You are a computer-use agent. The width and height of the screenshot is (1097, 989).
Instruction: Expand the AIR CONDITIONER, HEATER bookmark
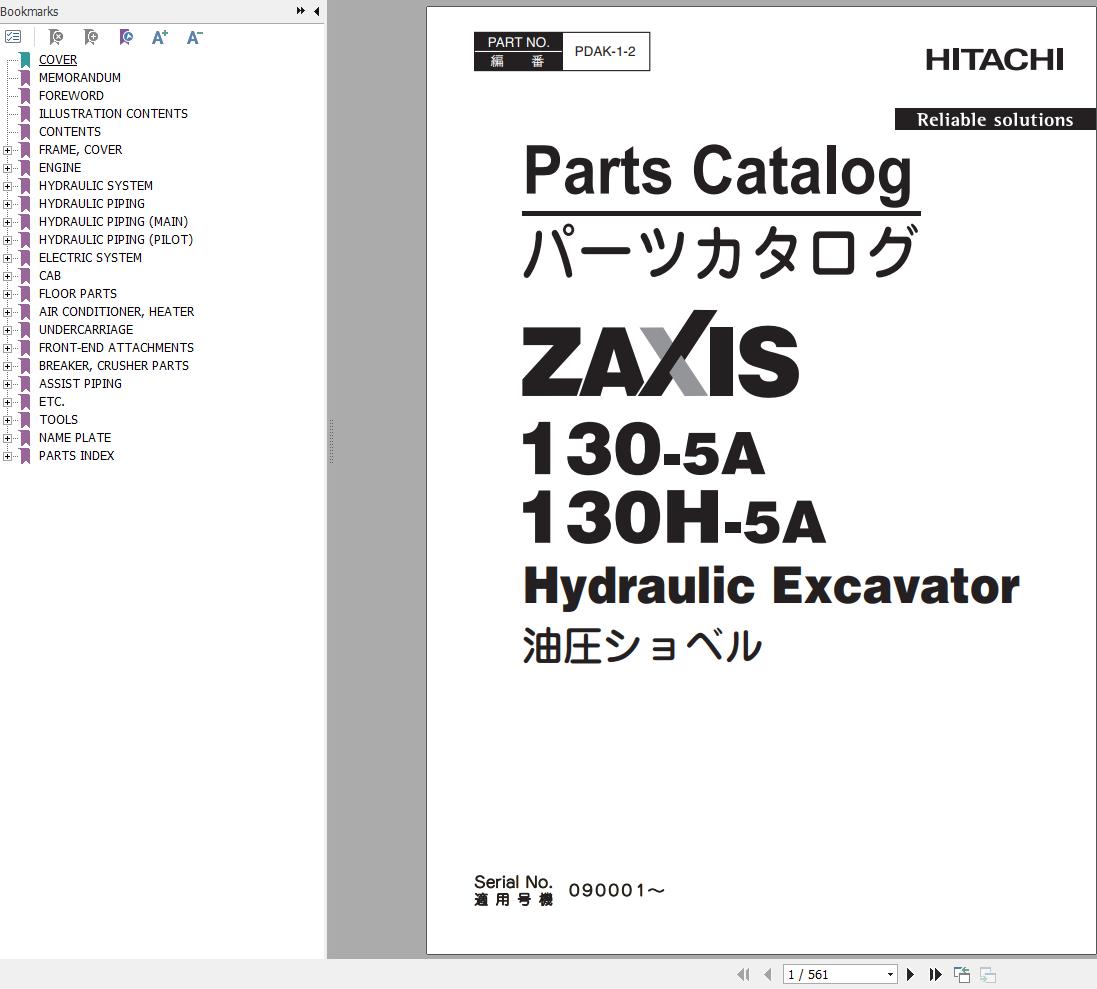pos(7,313)
